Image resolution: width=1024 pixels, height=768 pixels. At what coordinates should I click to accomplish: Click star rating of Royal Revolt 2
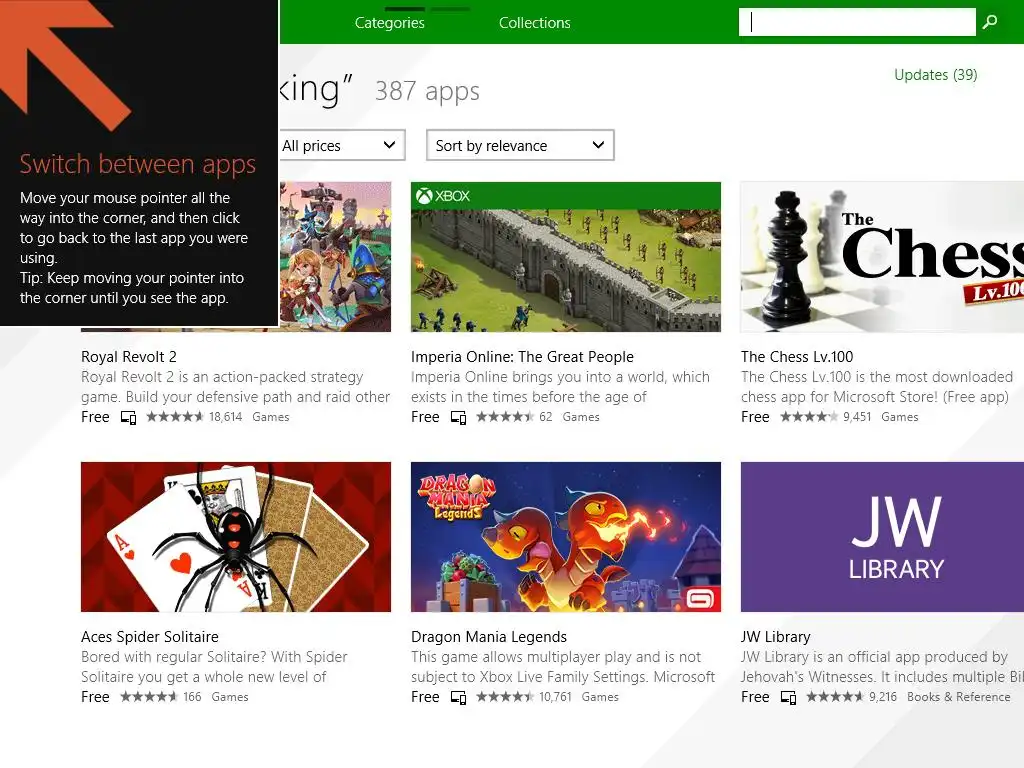175,417
